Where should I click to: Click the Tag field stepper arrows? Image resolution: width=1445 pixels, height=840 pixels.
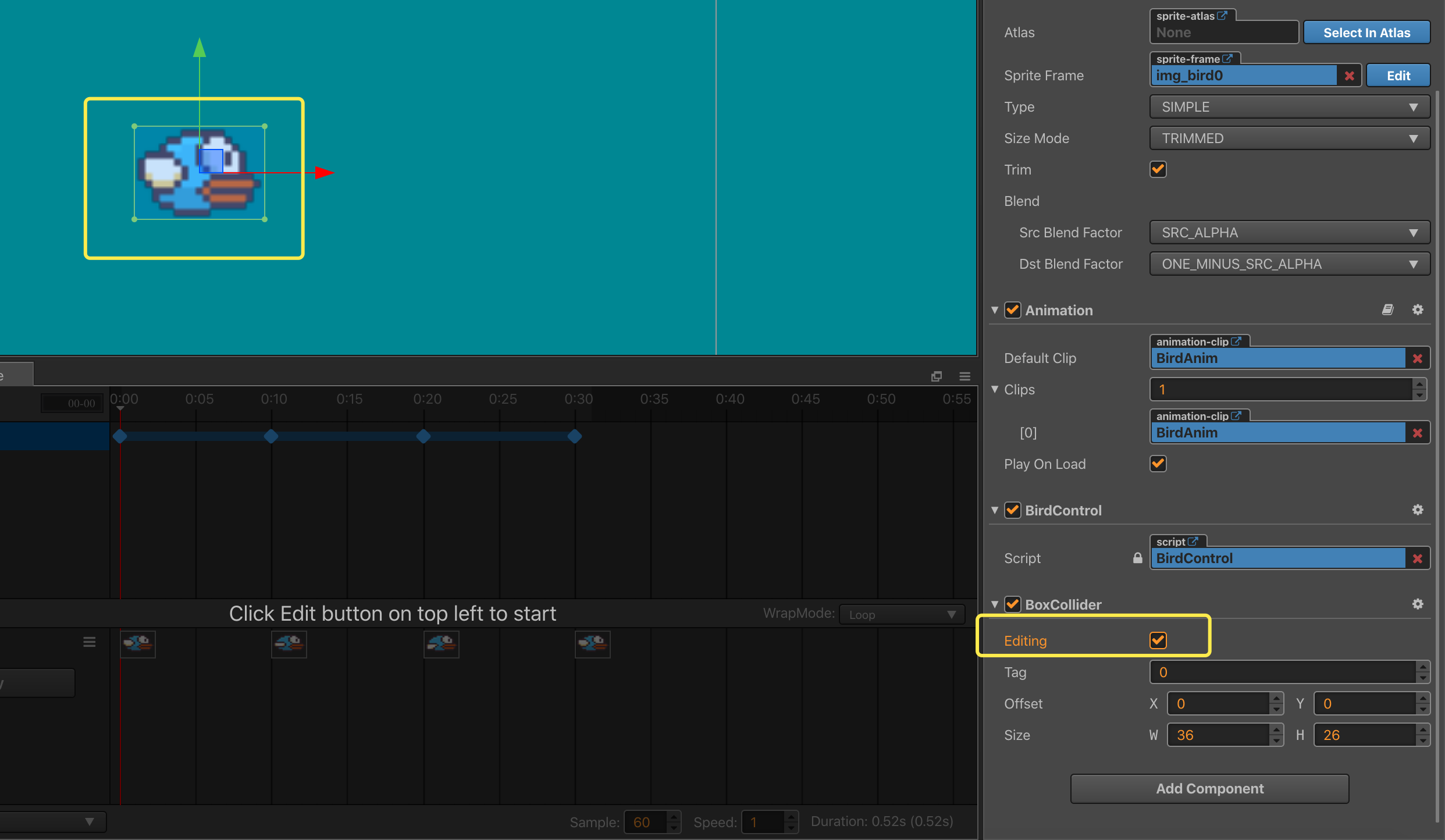1423,672
